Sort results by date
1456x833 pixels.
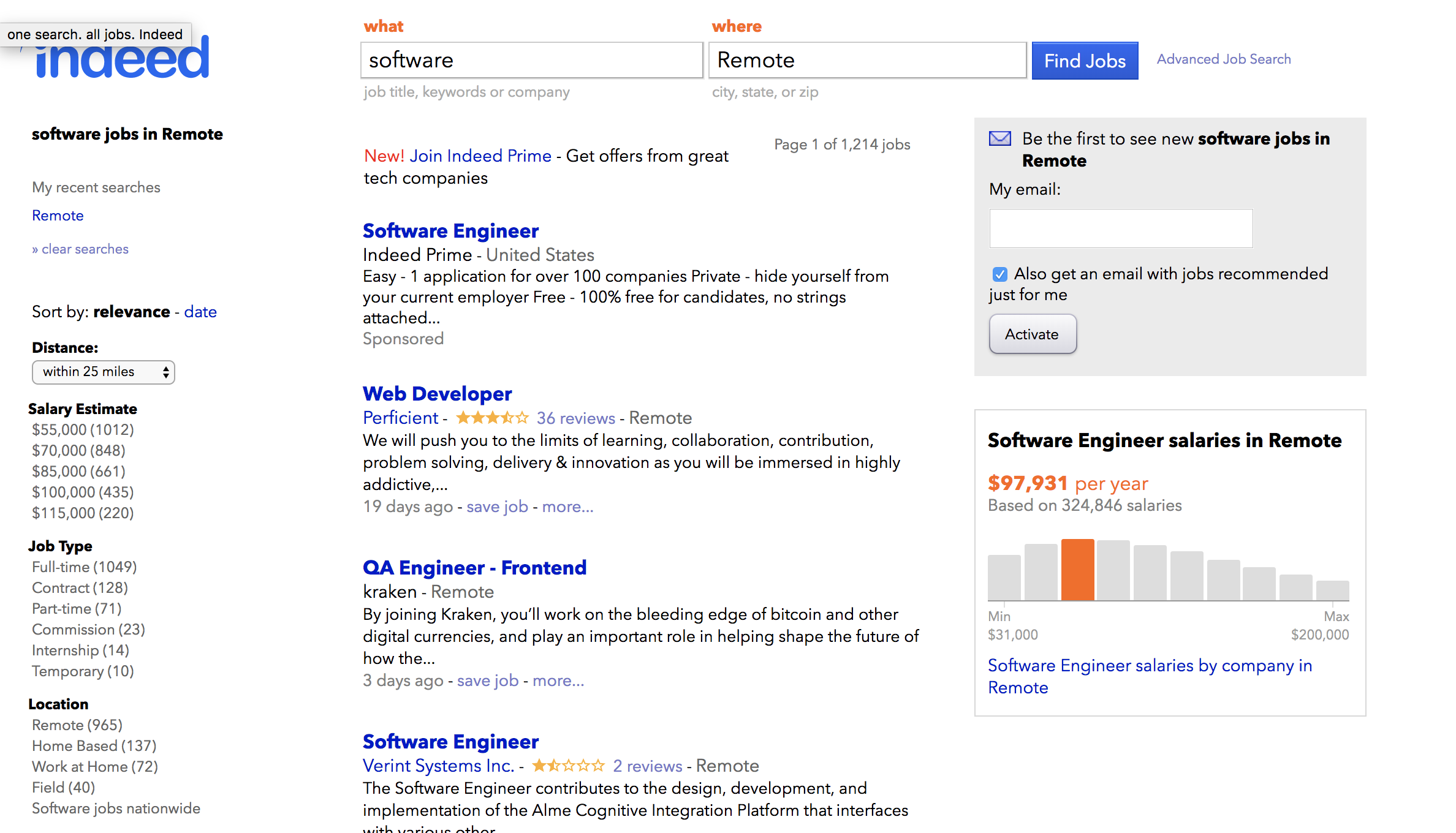tap(200, 312)
